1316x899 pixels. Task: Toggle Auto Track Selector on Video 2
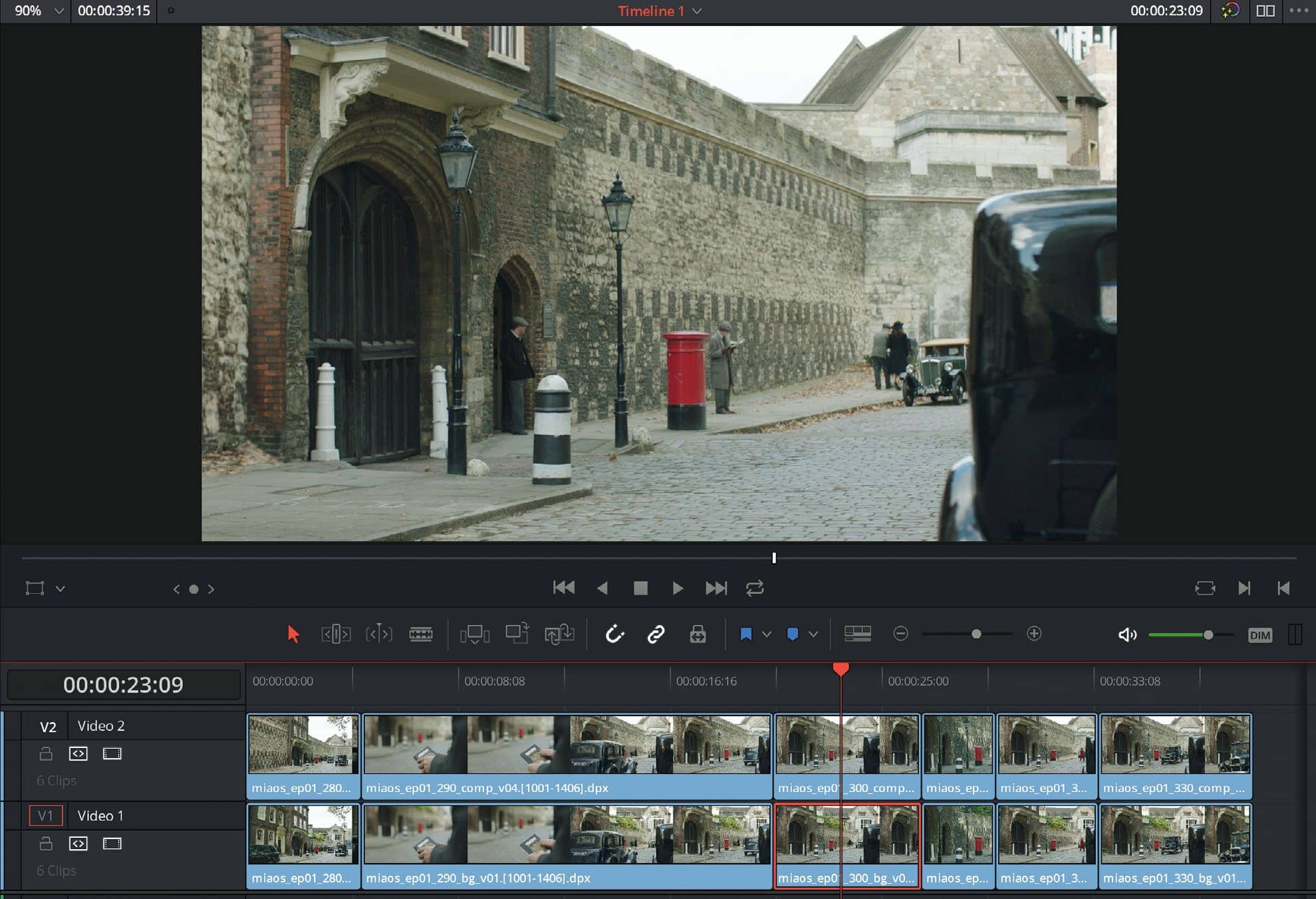78,753
